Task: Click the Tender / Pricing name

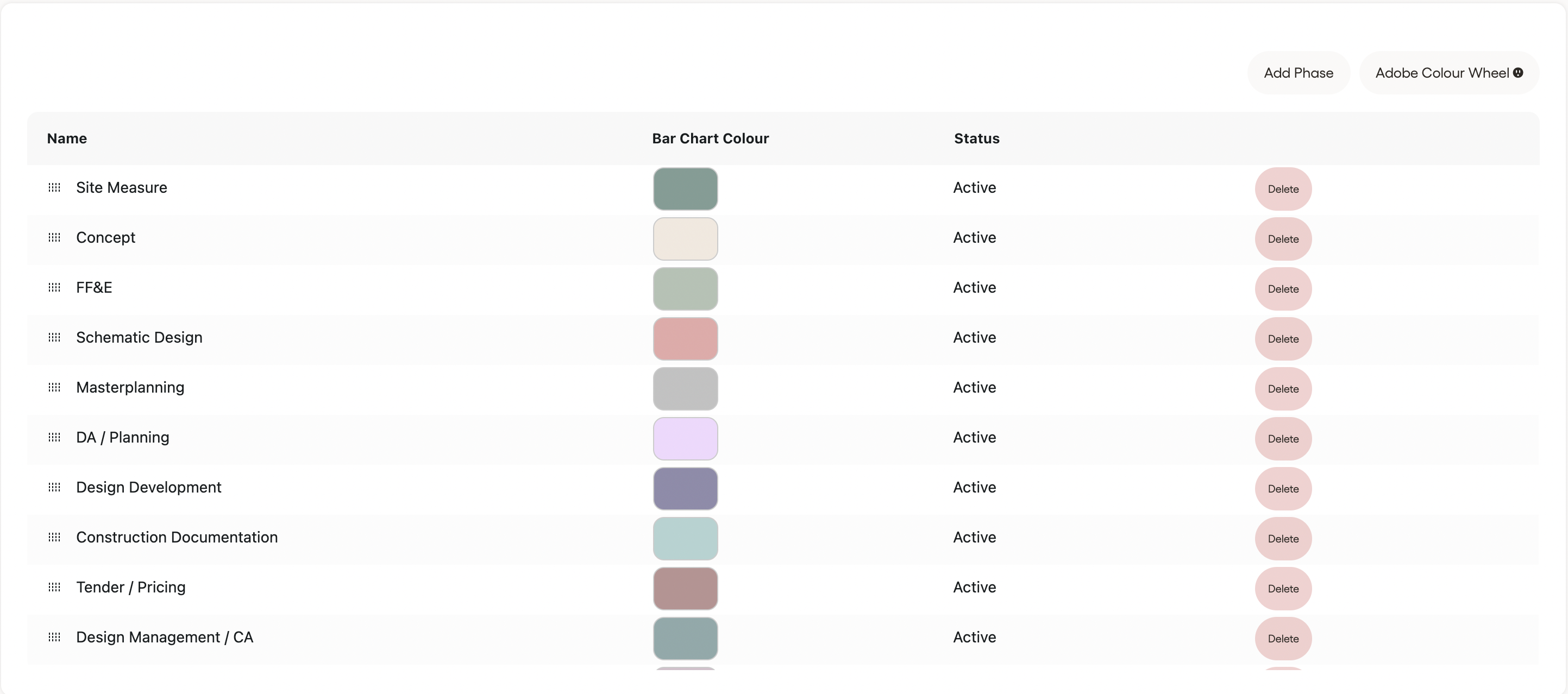Action: (130, 587)
